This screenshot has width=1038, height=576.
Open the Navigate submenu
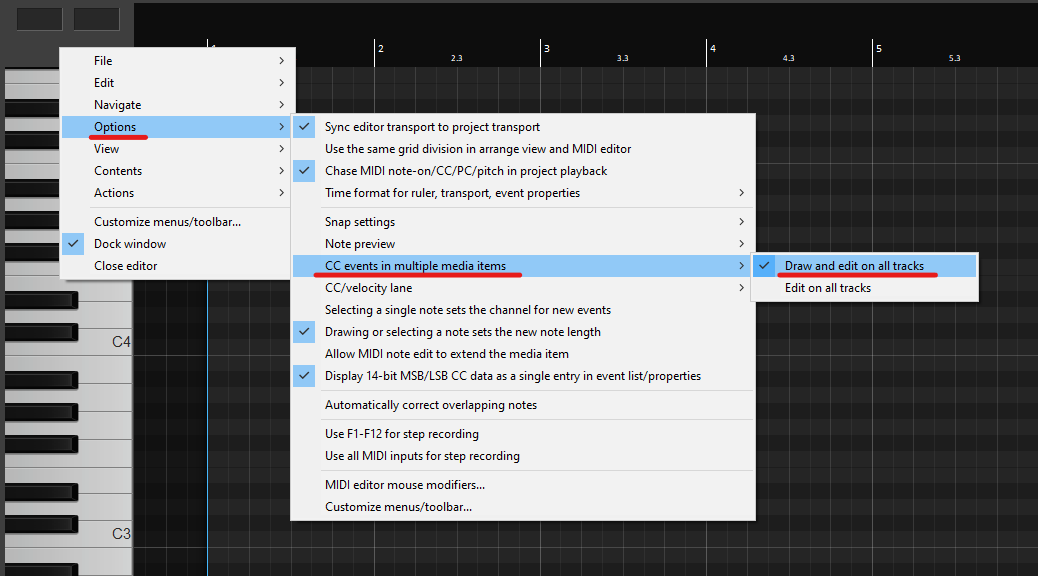177,105
